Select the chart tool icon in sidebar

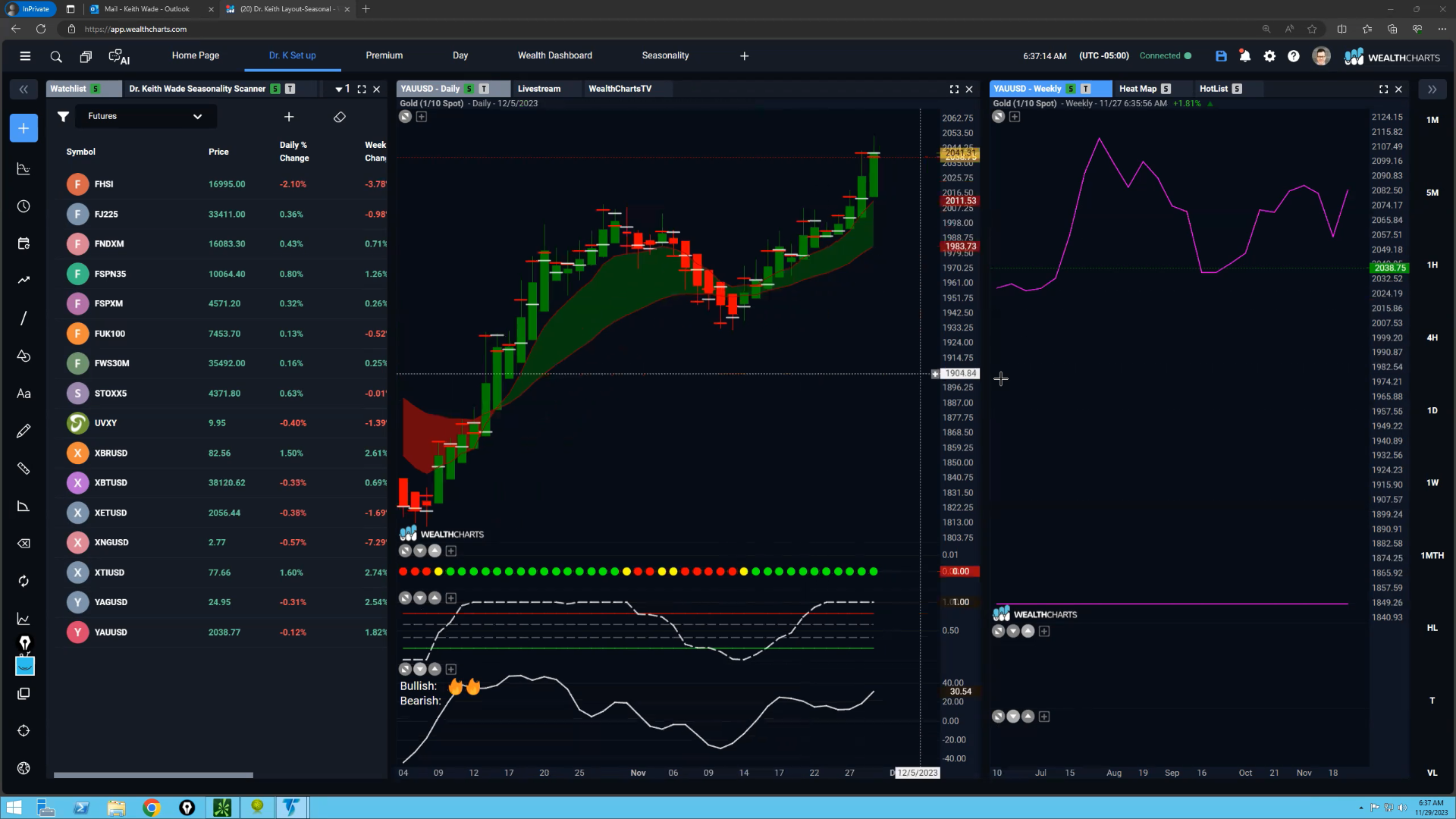tap(24, 168)
